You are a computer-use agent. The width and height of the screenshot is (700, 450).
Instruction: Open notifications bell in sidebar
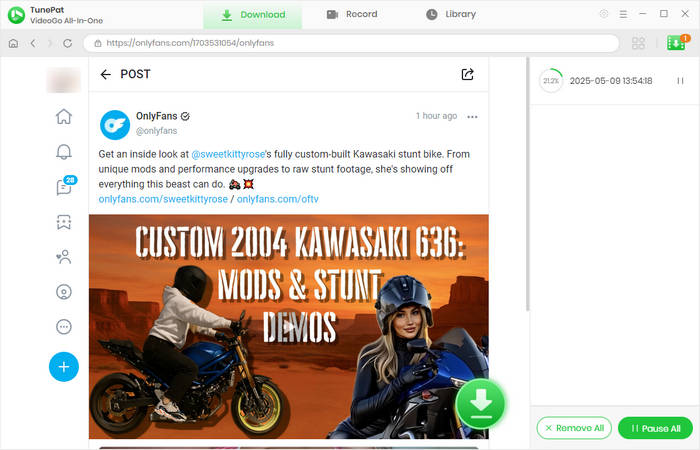[64, 152]
